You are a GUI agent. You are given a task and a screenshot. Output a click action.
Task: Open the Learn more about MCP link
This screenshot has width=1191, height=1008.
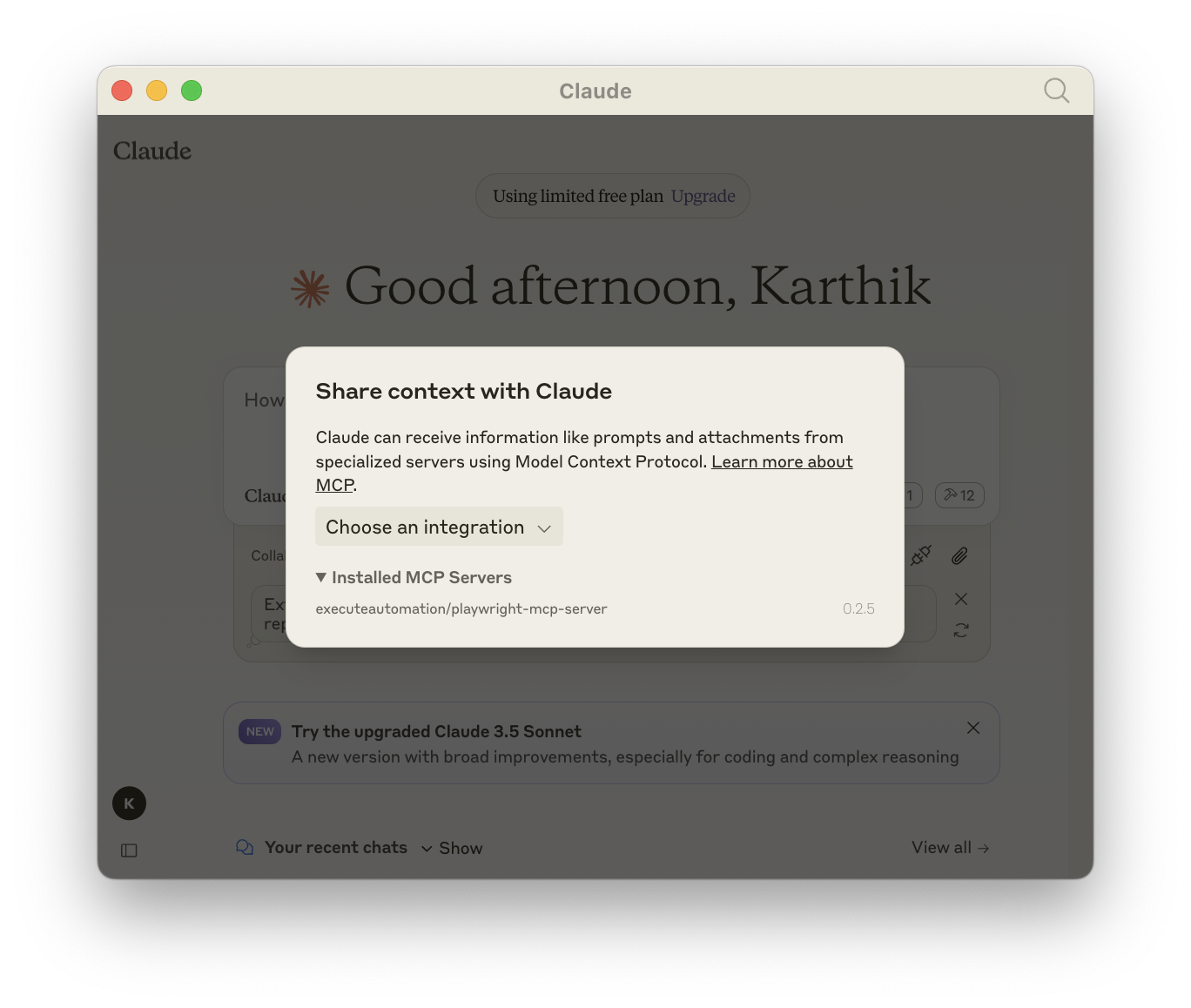coord(781,462)
